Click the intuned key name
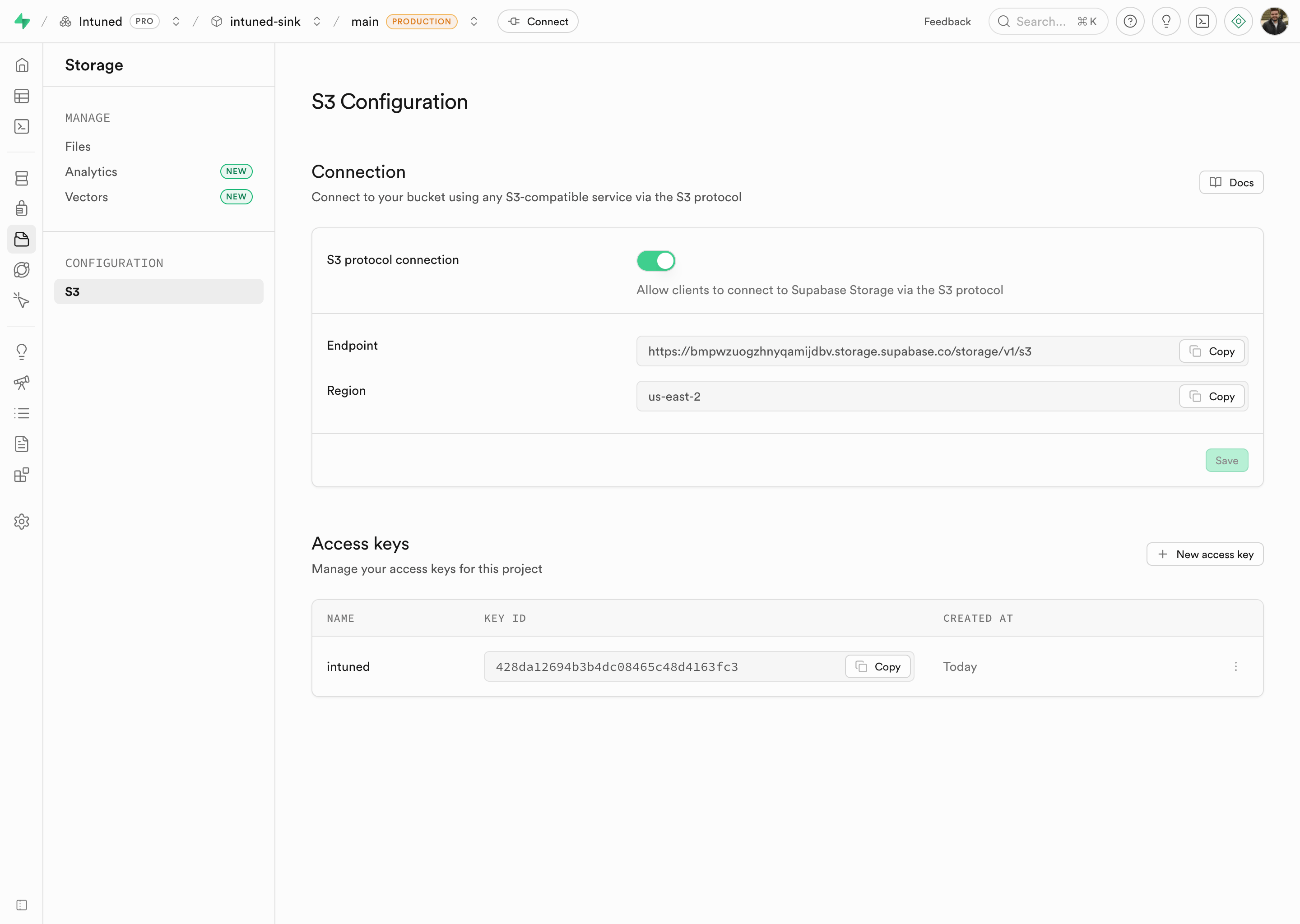 pos(348,666)
